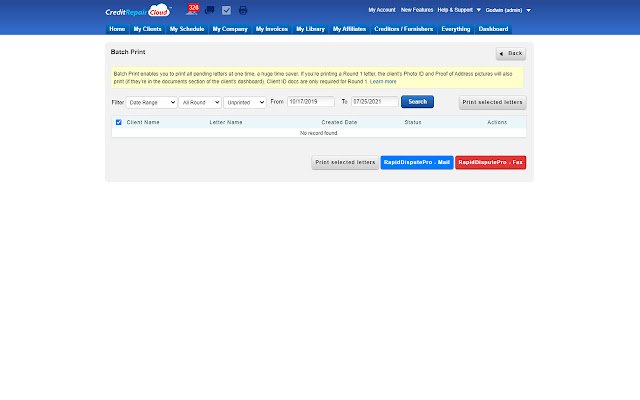Click the printer icon in header
This screenshot has height=400, width=640.
point(243,10)
